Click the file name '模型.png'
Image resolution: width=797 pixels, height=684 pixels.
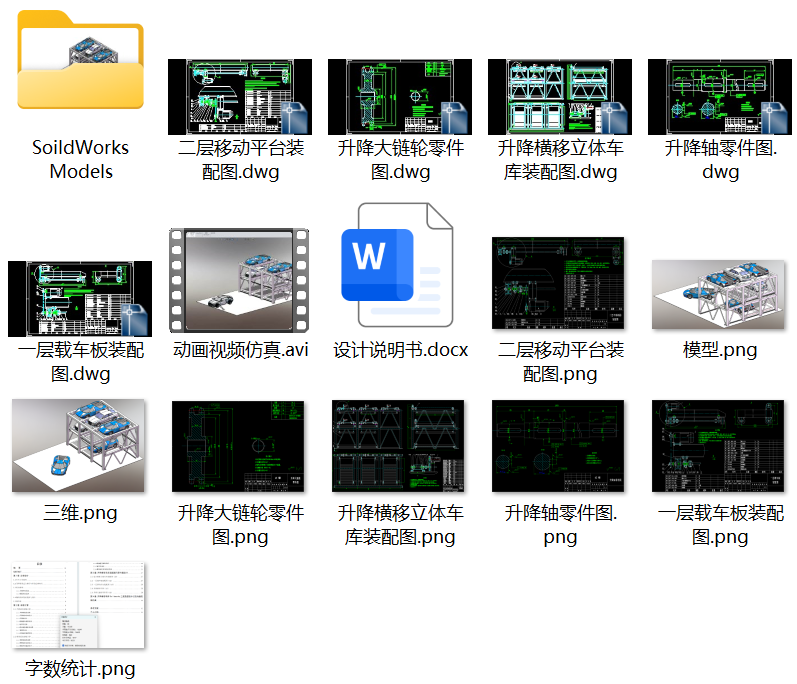(720, 350)
